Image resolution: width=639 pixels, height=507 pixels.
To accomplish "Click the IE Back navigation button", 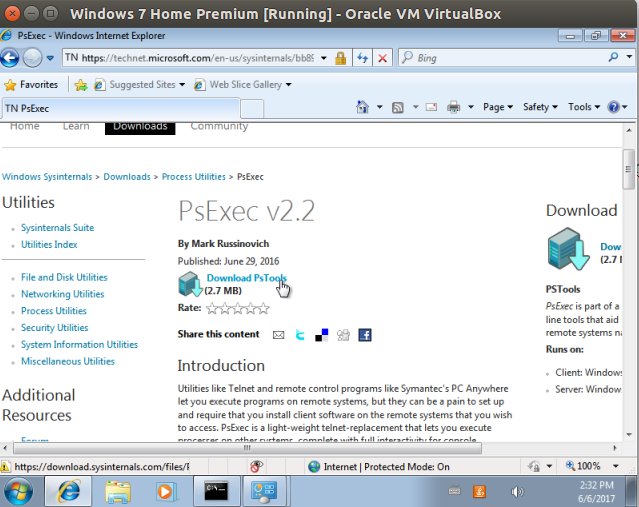I will point(10,58).
